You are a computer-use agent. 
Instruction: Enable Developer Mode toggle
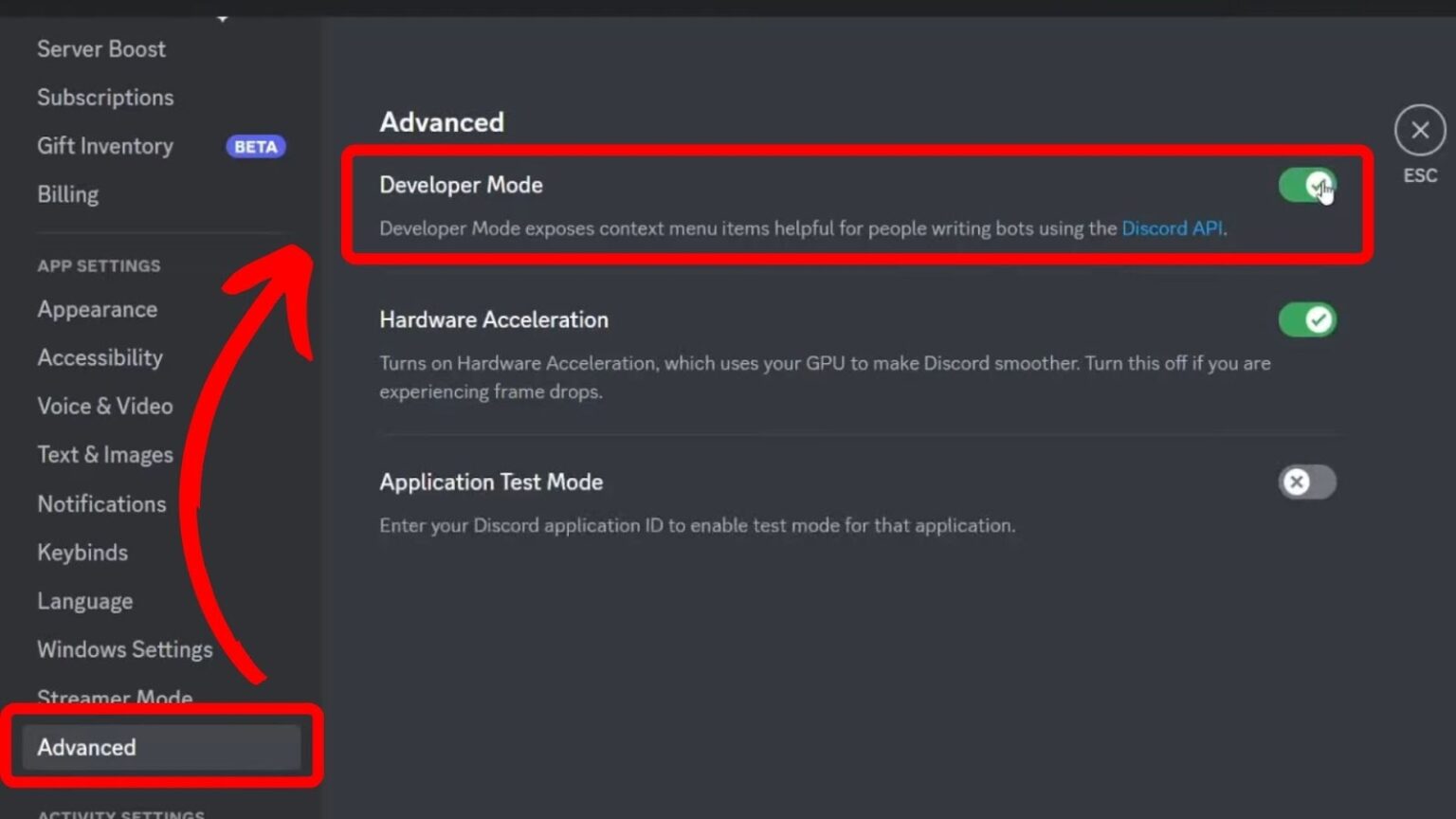[1308, 185]
